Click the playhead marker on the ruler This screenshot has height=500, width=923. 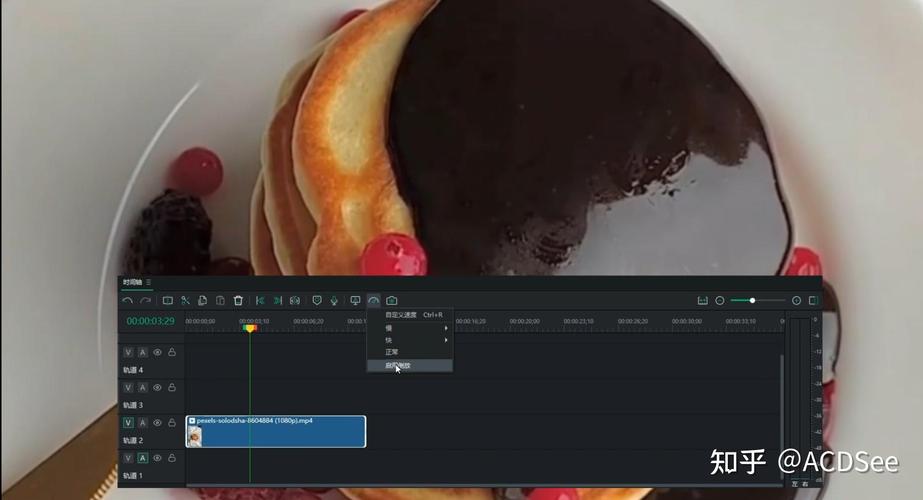click(x=250, y=328)
